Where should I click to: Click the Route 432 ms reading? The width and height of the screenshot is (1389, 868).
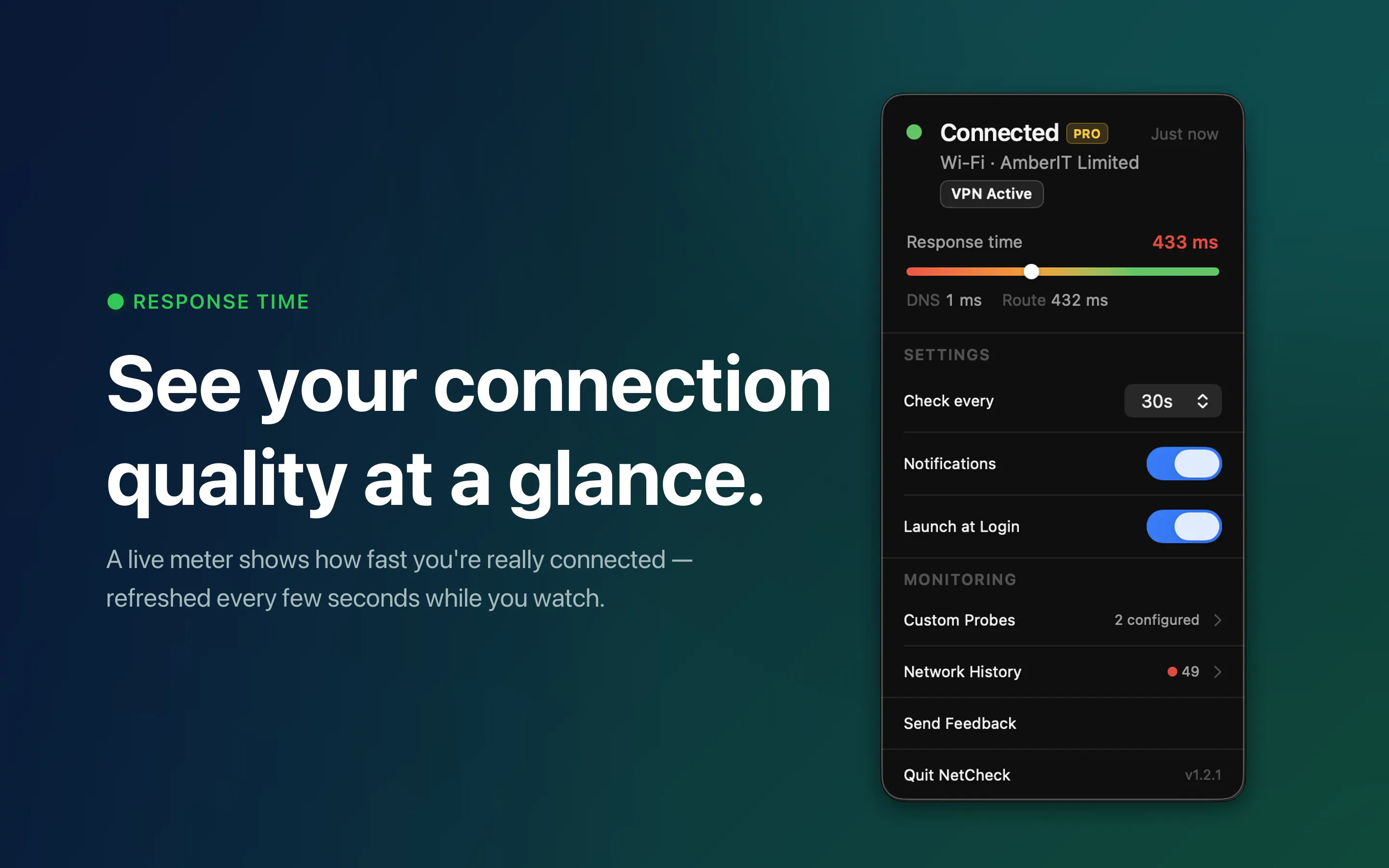[1055, 300]
